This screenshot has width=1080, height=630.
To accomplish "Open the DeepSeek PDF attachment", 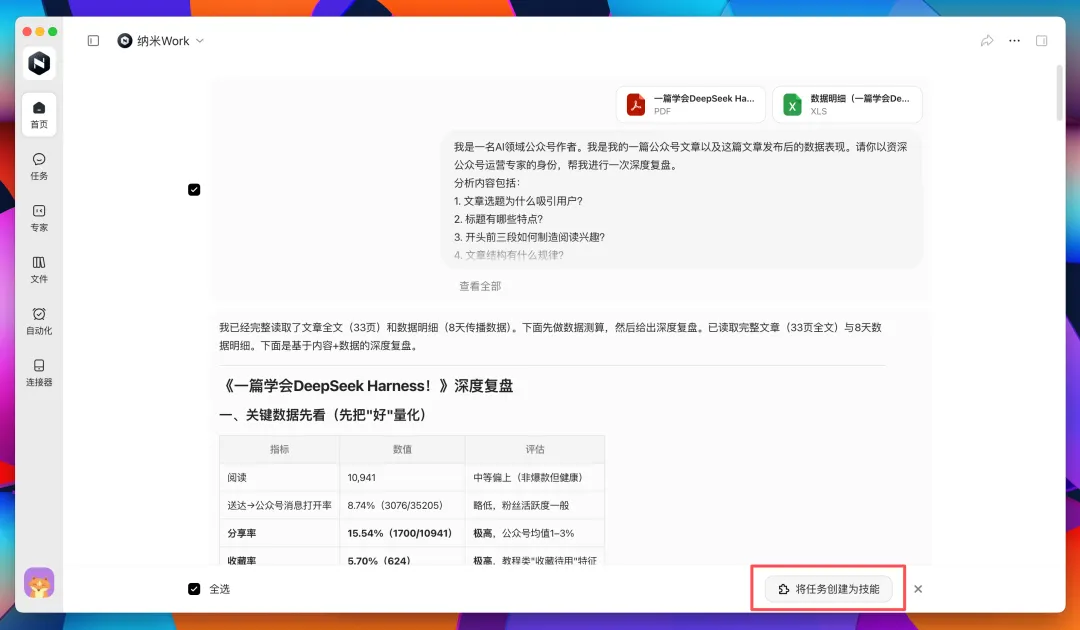I will tap(691, 104).
